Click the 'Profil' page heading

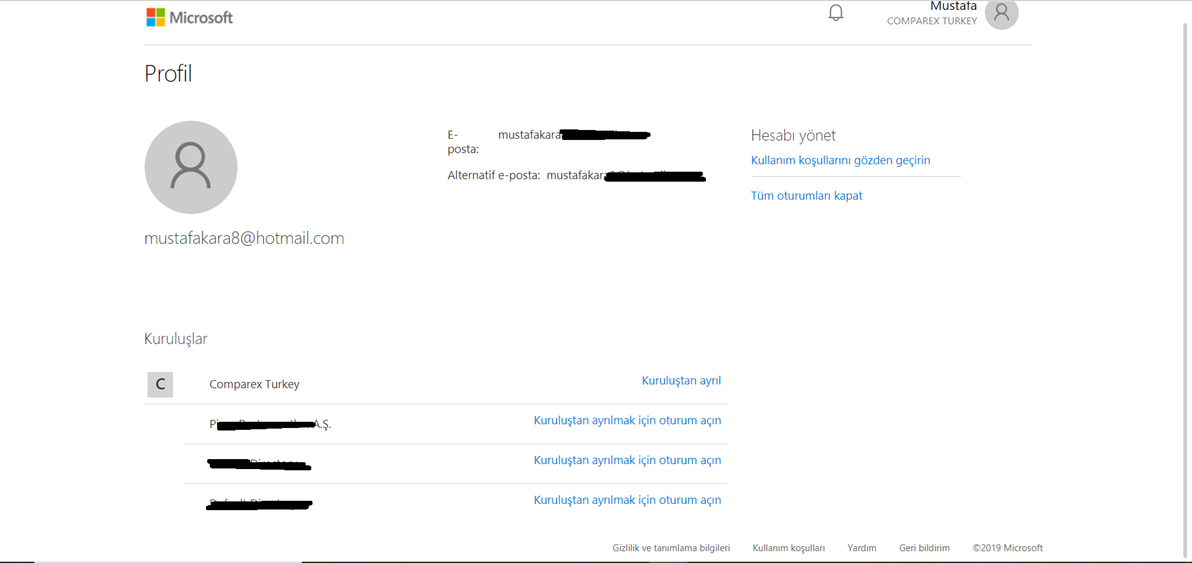(168, 74)
